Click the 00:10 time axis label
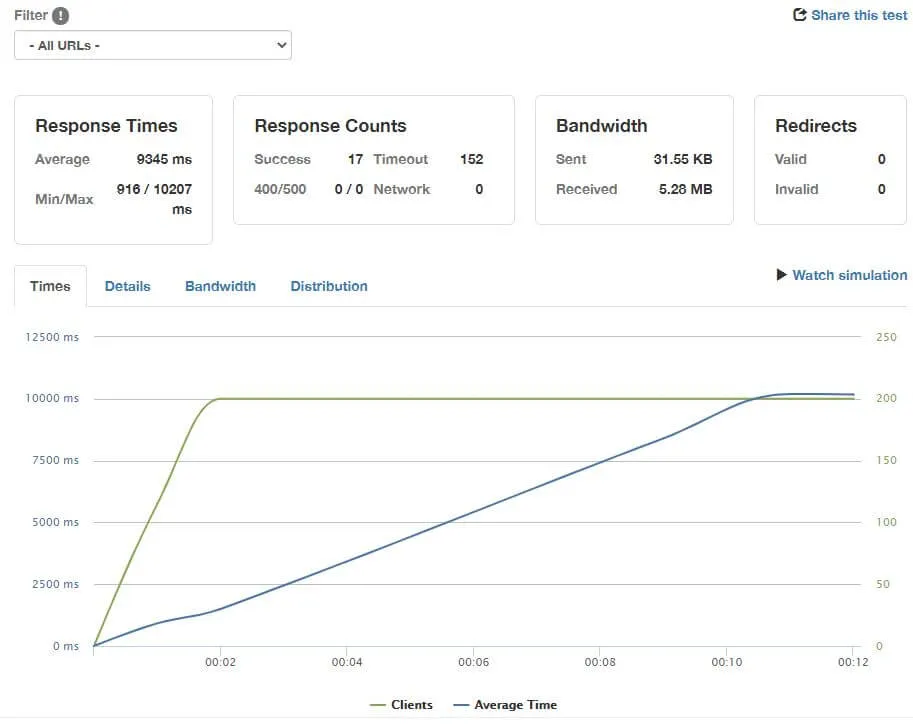This screenshot has width=913, height=724. (727, 662)
